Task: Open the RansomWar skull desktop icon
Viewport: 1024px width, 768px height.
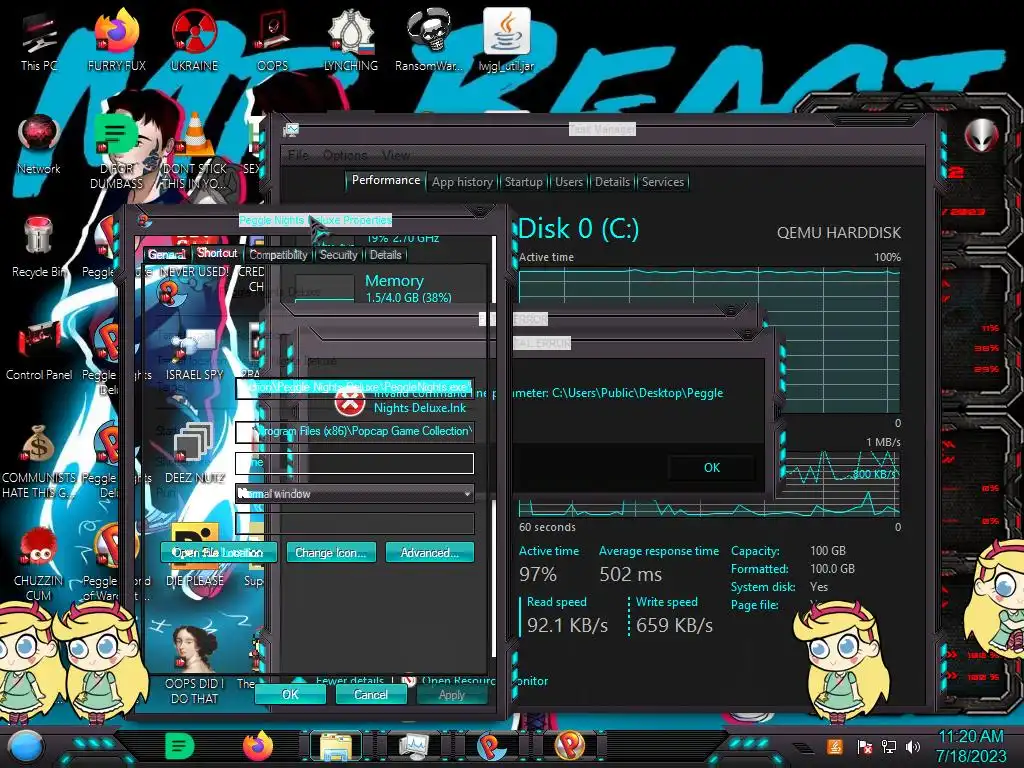Action: (428, 40)
